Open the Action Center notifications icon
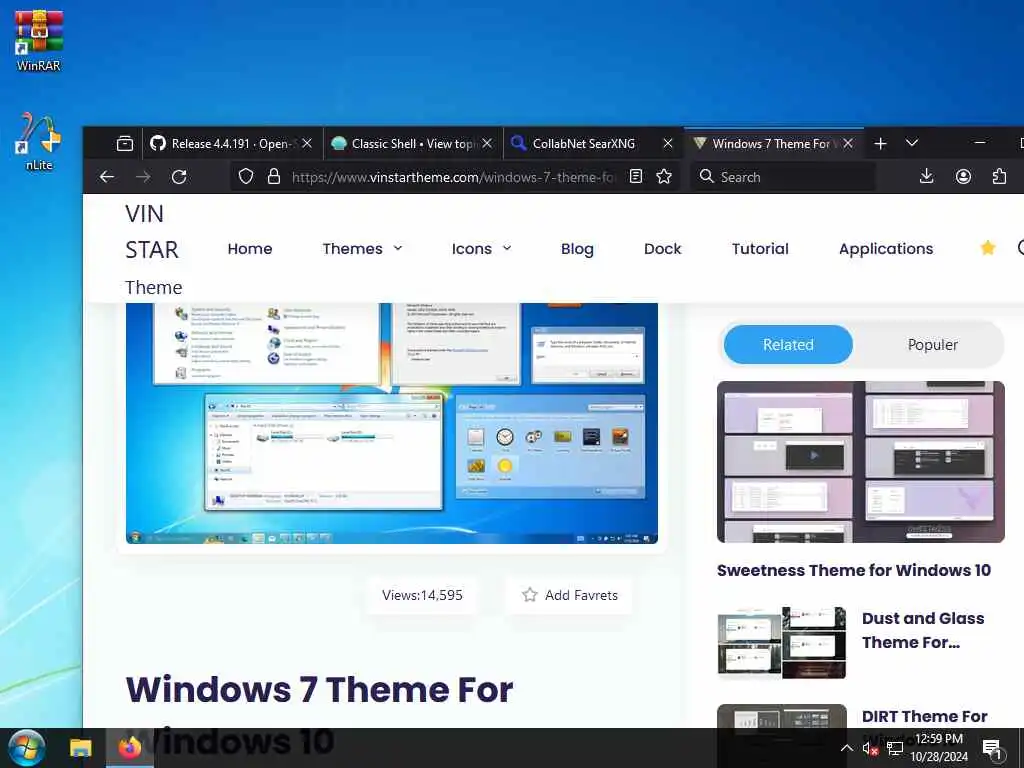Screen dimensions: 1024x768 [x=992, y=749]
